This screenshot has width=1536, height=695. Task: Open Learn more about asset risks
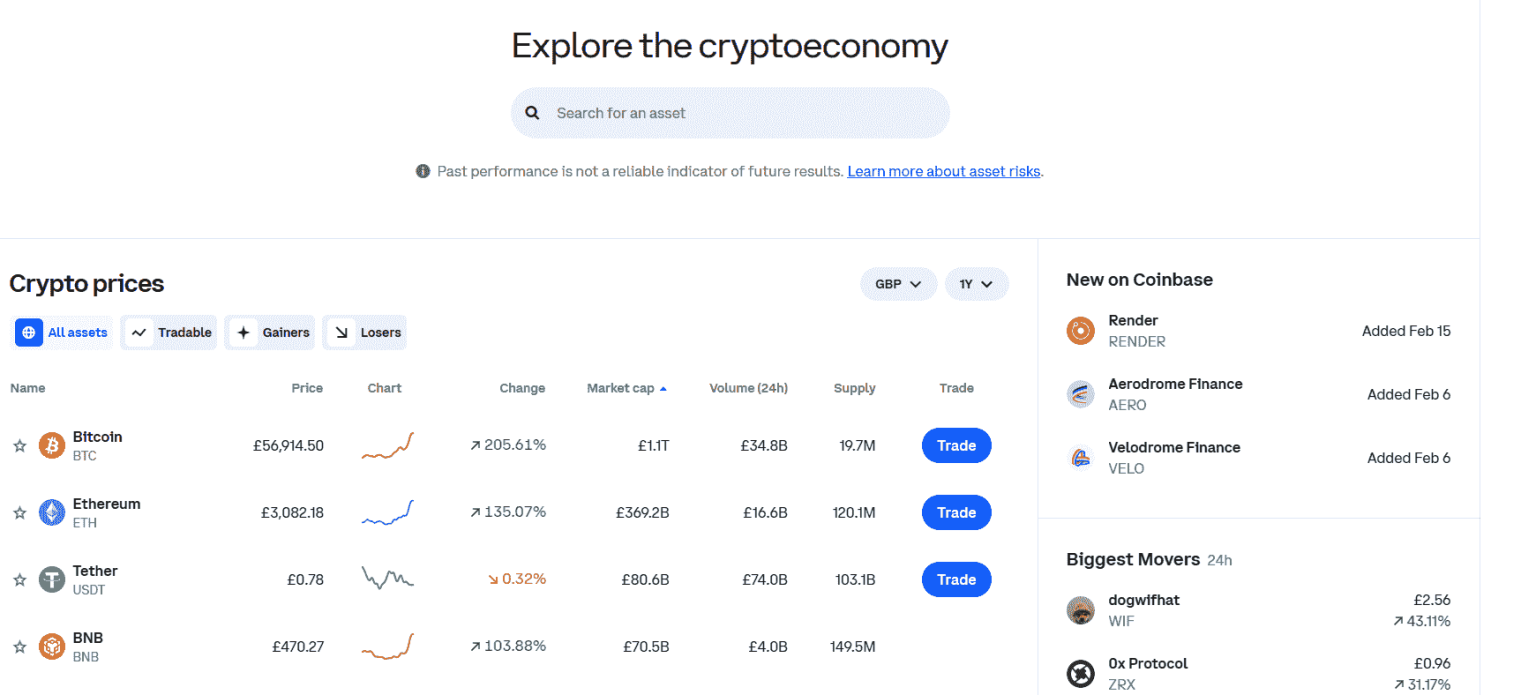coord(943,171)
